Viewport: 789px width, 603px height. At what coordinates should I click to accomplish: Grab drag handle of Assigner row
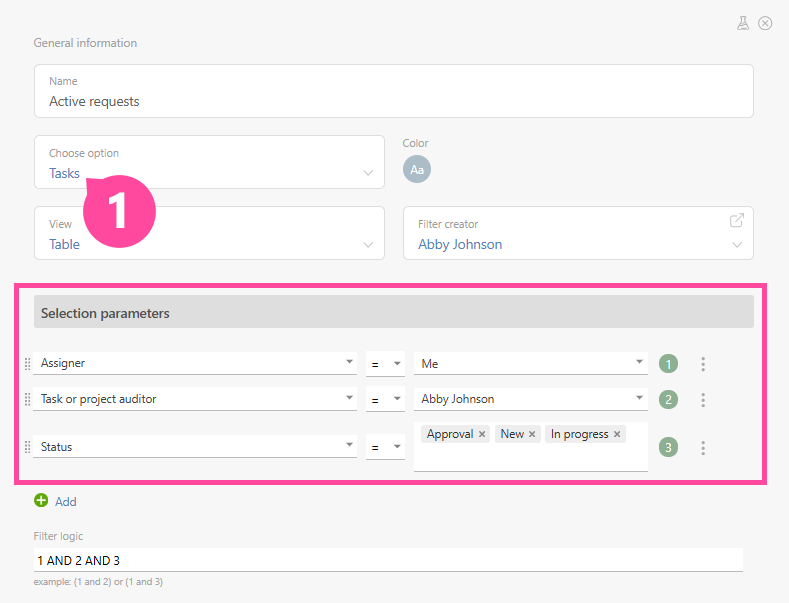coord(27,364)
